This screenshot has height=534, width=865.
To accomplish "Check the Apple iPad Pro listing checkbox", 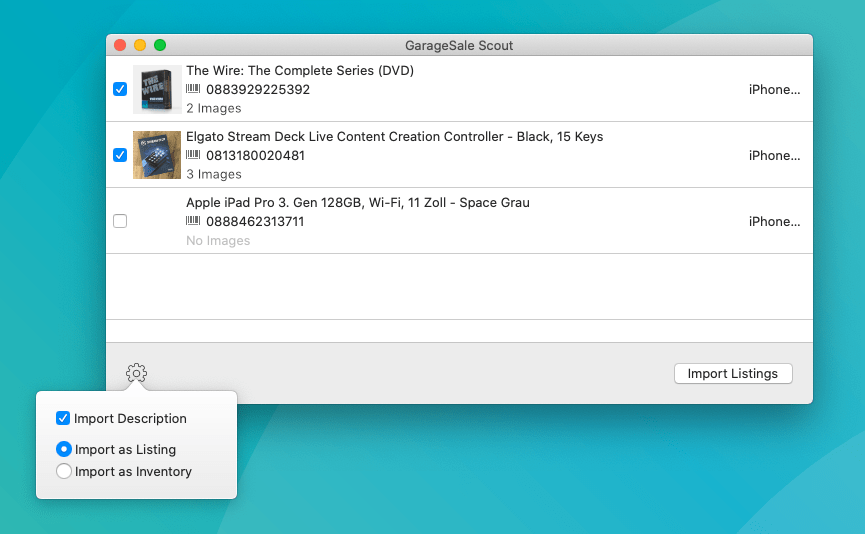I will (x=120, y=221).
